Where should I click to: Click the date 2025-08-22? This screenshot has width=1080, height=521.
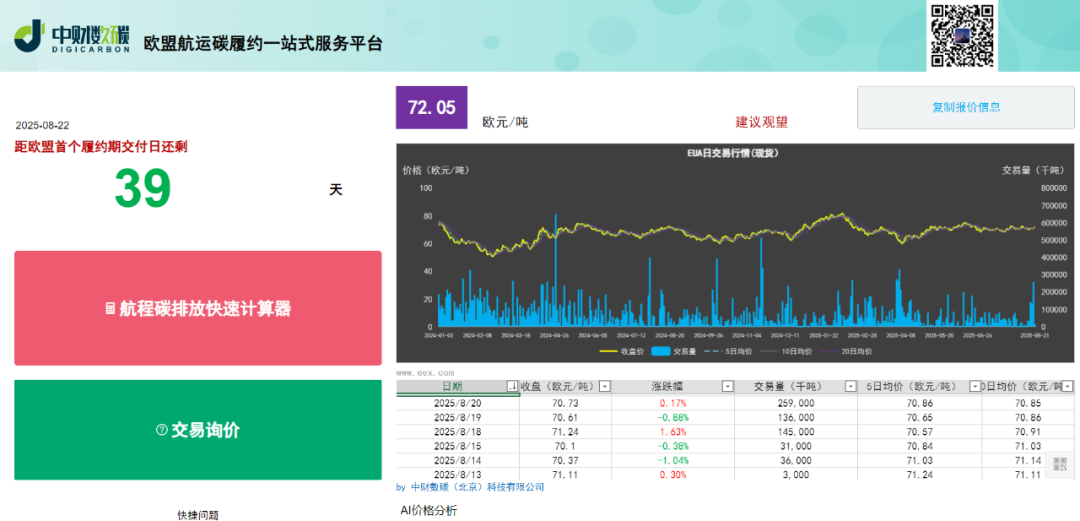click(43, 125)
